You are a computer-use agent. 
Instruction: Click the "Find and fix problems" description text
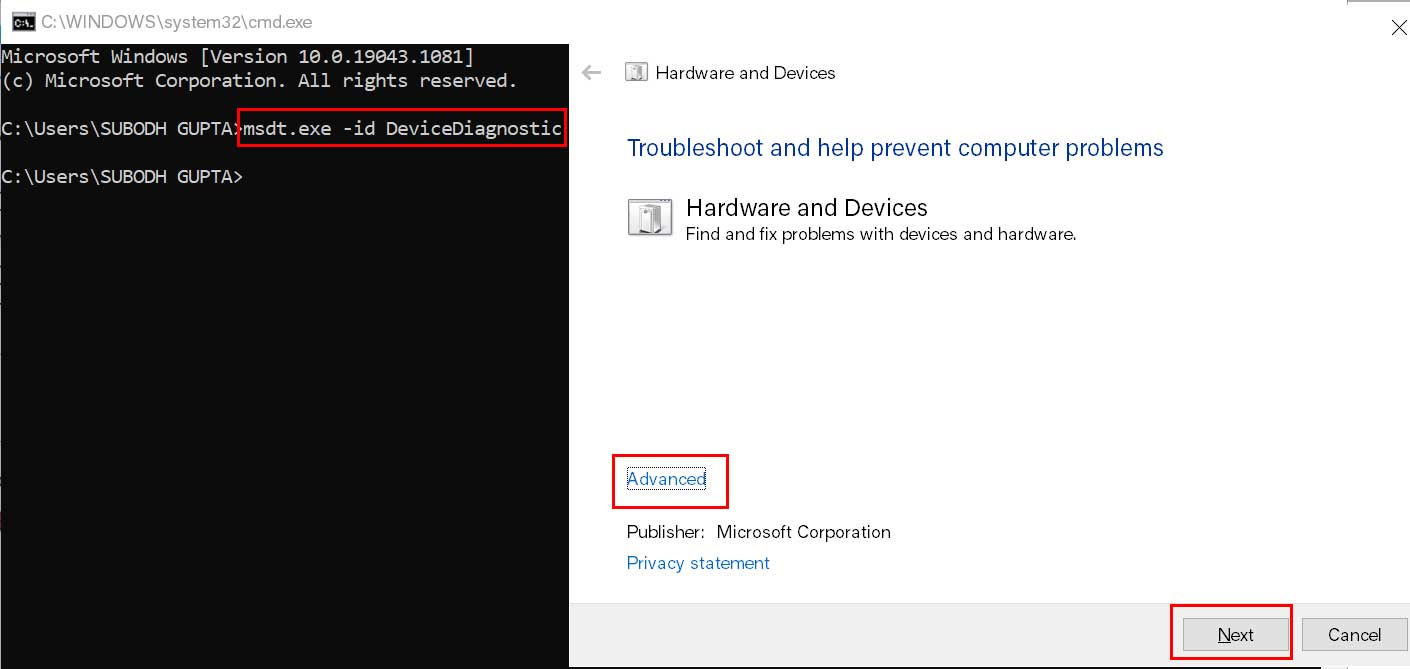tap(880, 234)
